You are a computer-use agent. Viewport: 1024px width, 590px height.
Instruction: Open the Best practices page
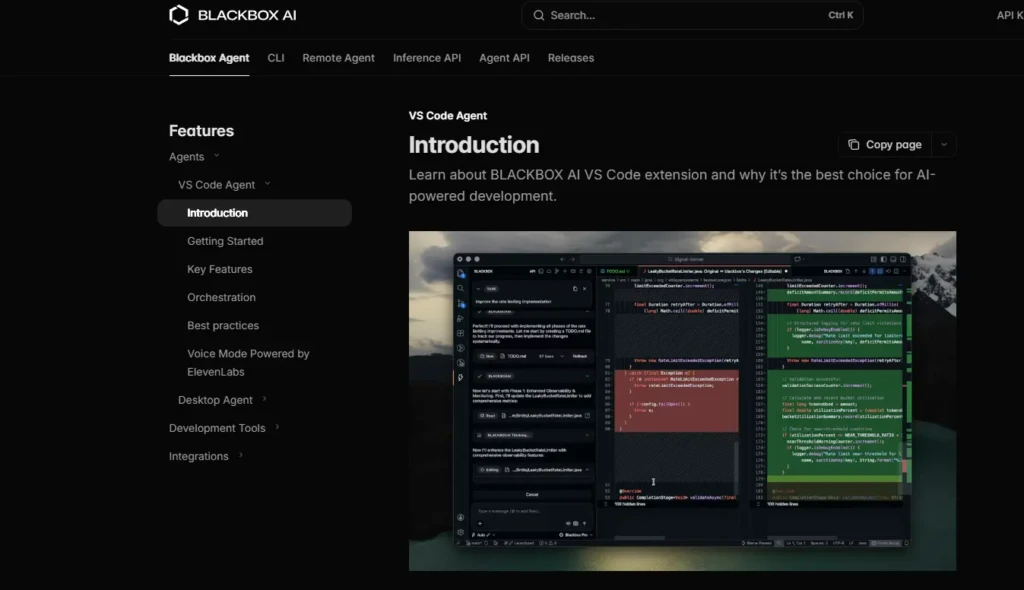point(223,325)
